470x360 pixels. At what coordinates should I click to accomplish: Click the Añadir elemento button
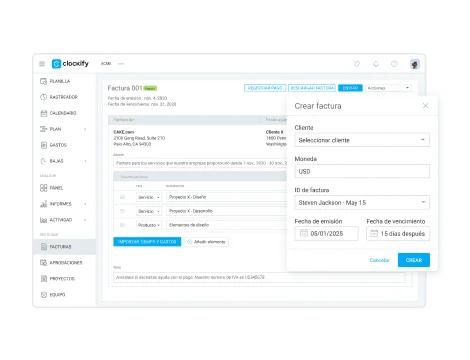tap(207, 242)
